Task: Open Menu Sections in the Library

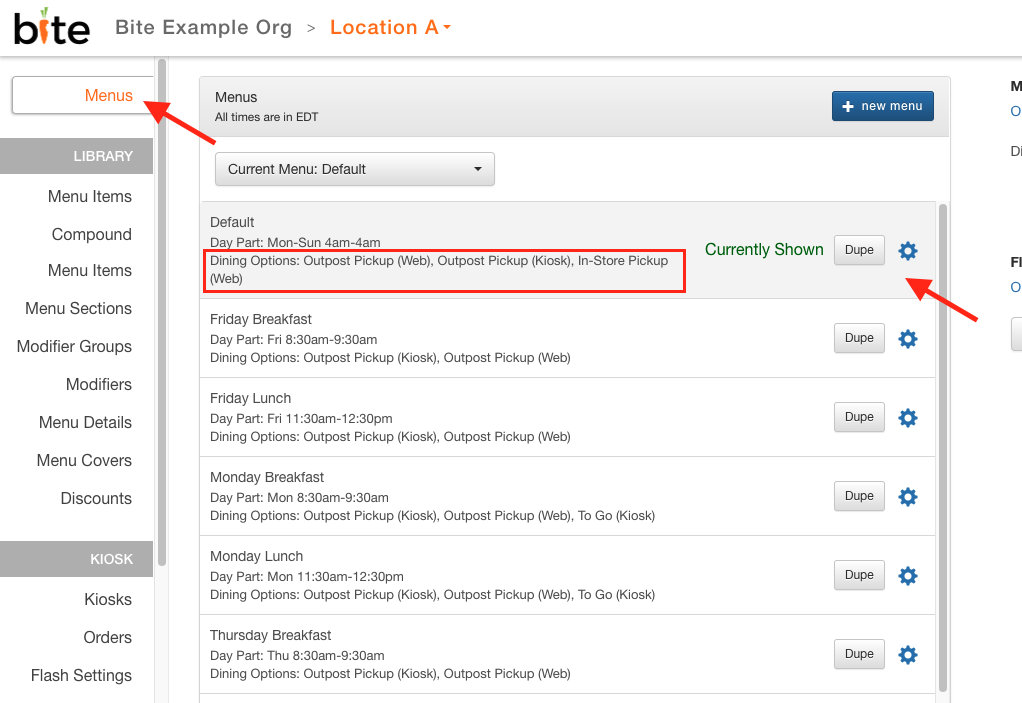Action: pos(78,308)
